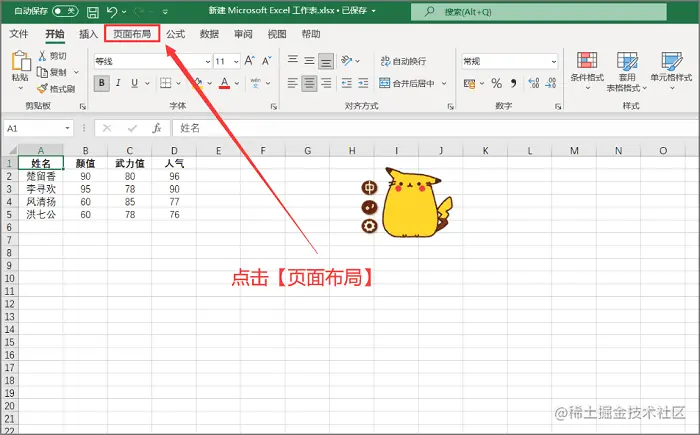Open the font size 11 dropdown

pyautogui.click(x=236, y=62)
